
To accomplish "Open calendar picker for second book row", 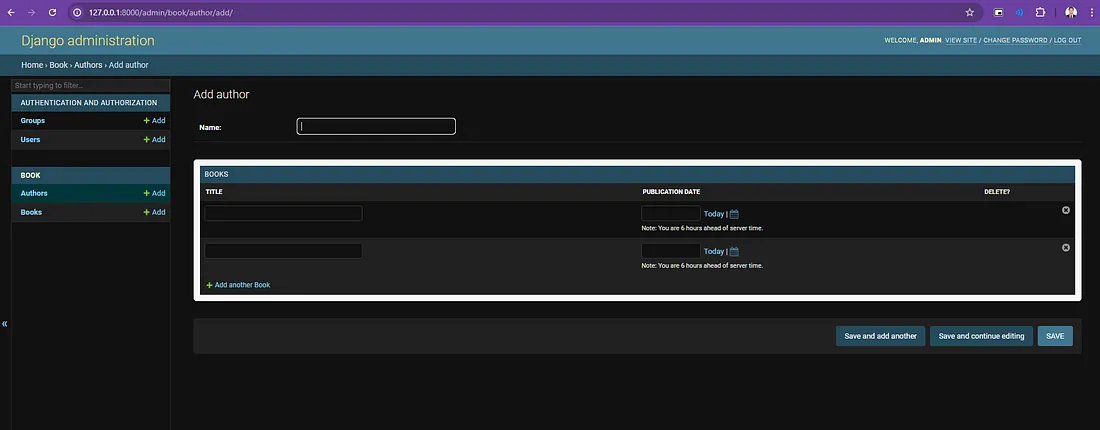I will tap(734, 252).
